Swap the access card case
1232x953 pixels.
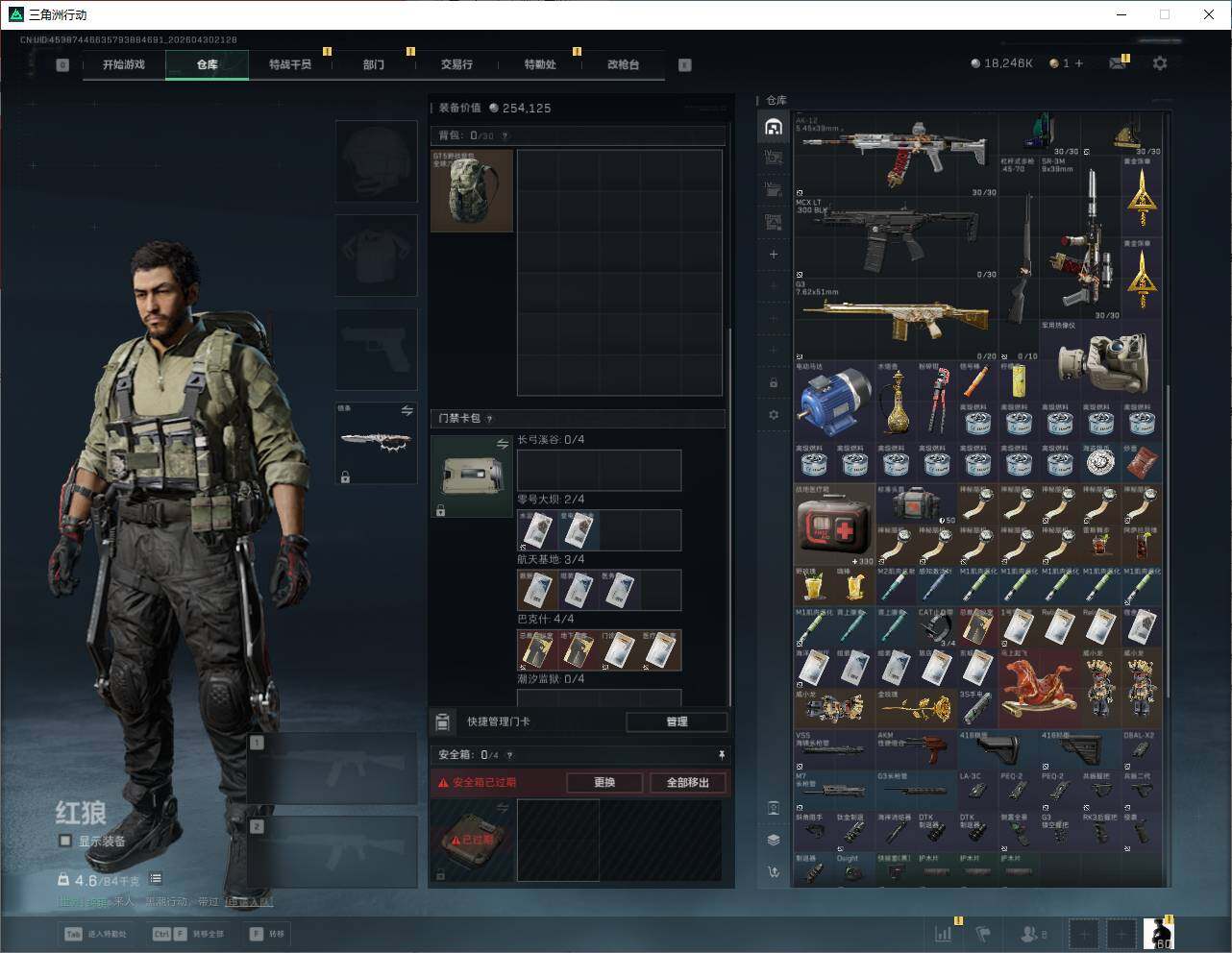503,444
